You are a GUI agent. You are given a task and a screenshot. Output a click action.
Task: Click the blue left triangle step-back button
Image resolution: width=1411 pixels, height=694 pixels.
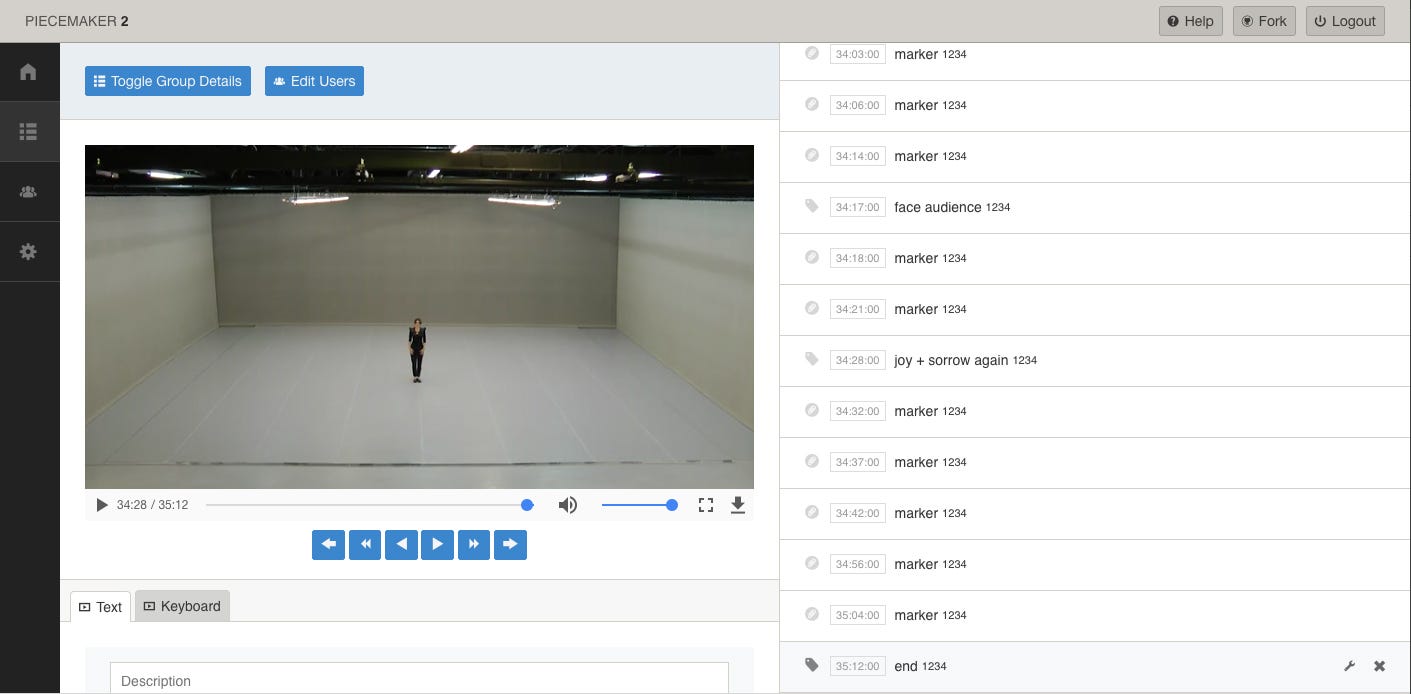[x=401, y=544]
